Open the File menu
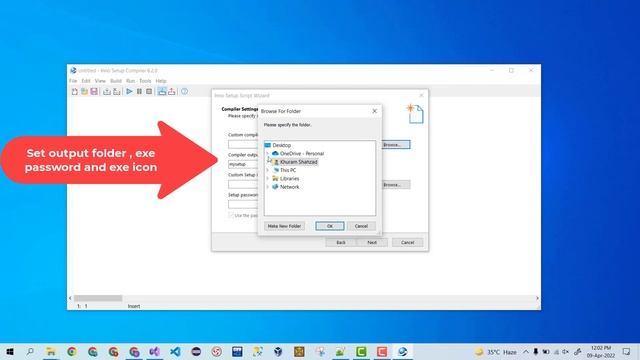Viewport: 640px width, 360px height. coord(73,81)
